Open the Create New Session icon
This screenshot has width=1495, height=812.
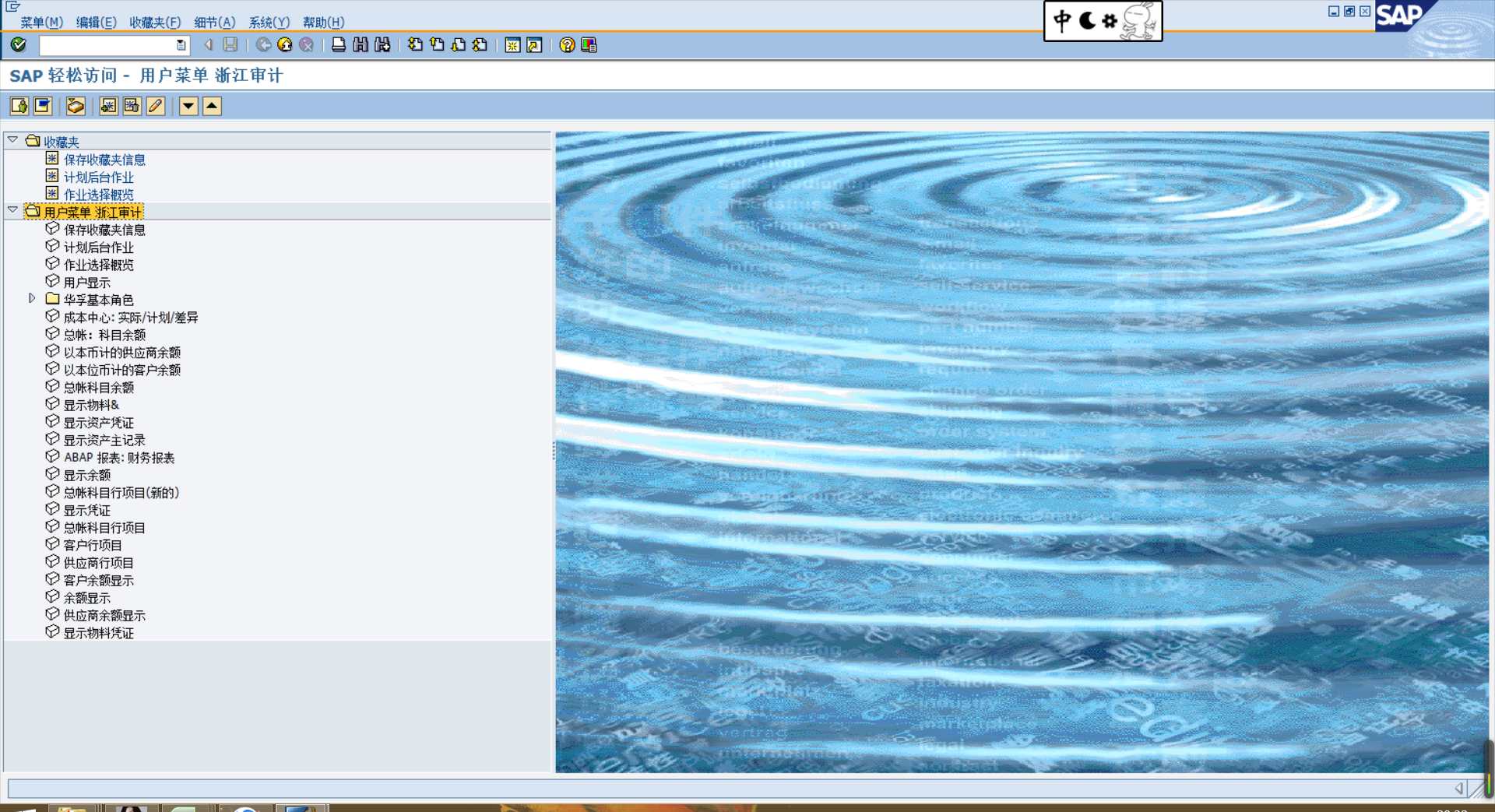(x=512, y=45)
